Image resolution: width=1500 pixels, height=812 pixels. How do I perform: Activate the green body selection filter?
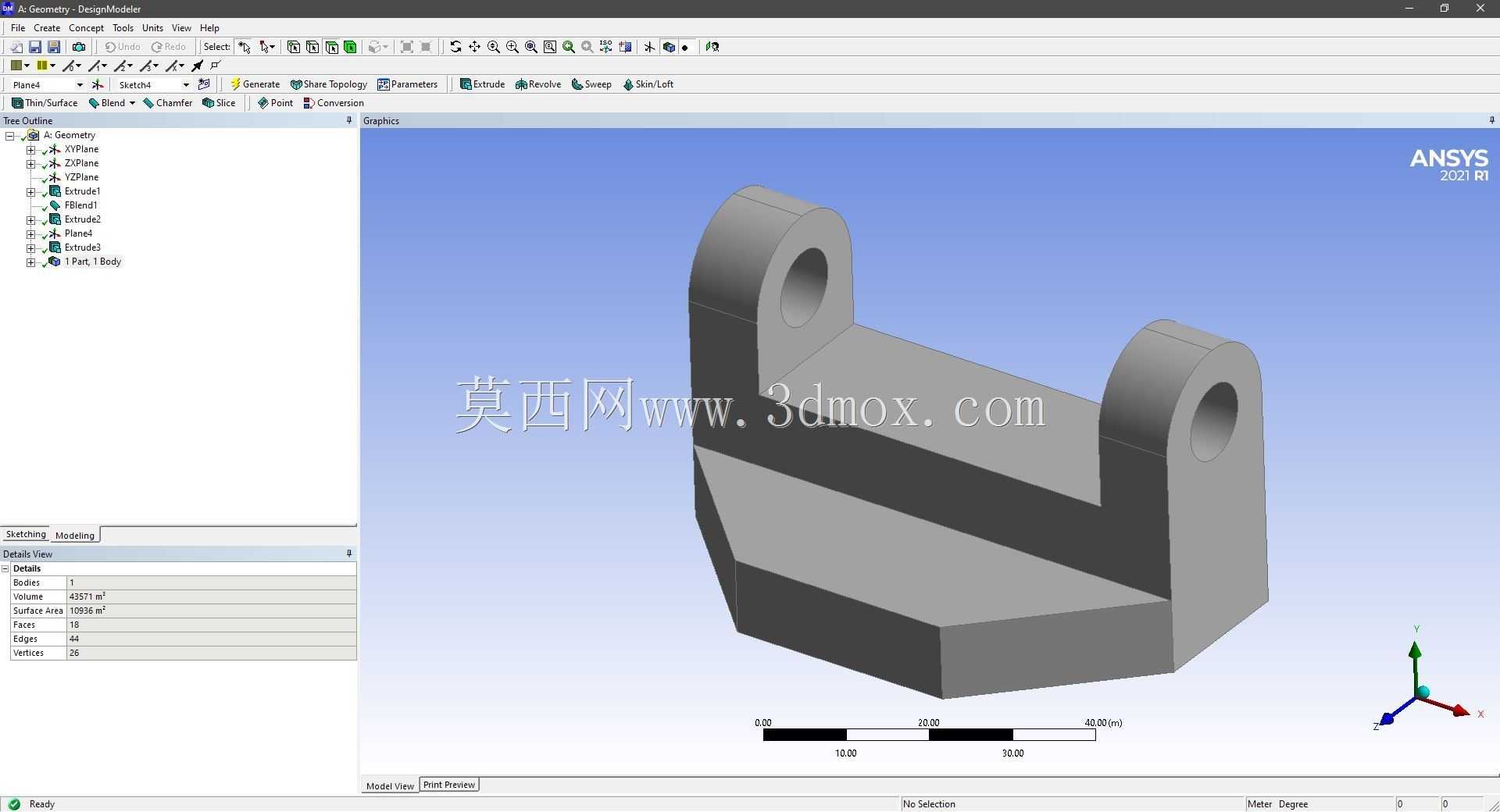point(350,47)
